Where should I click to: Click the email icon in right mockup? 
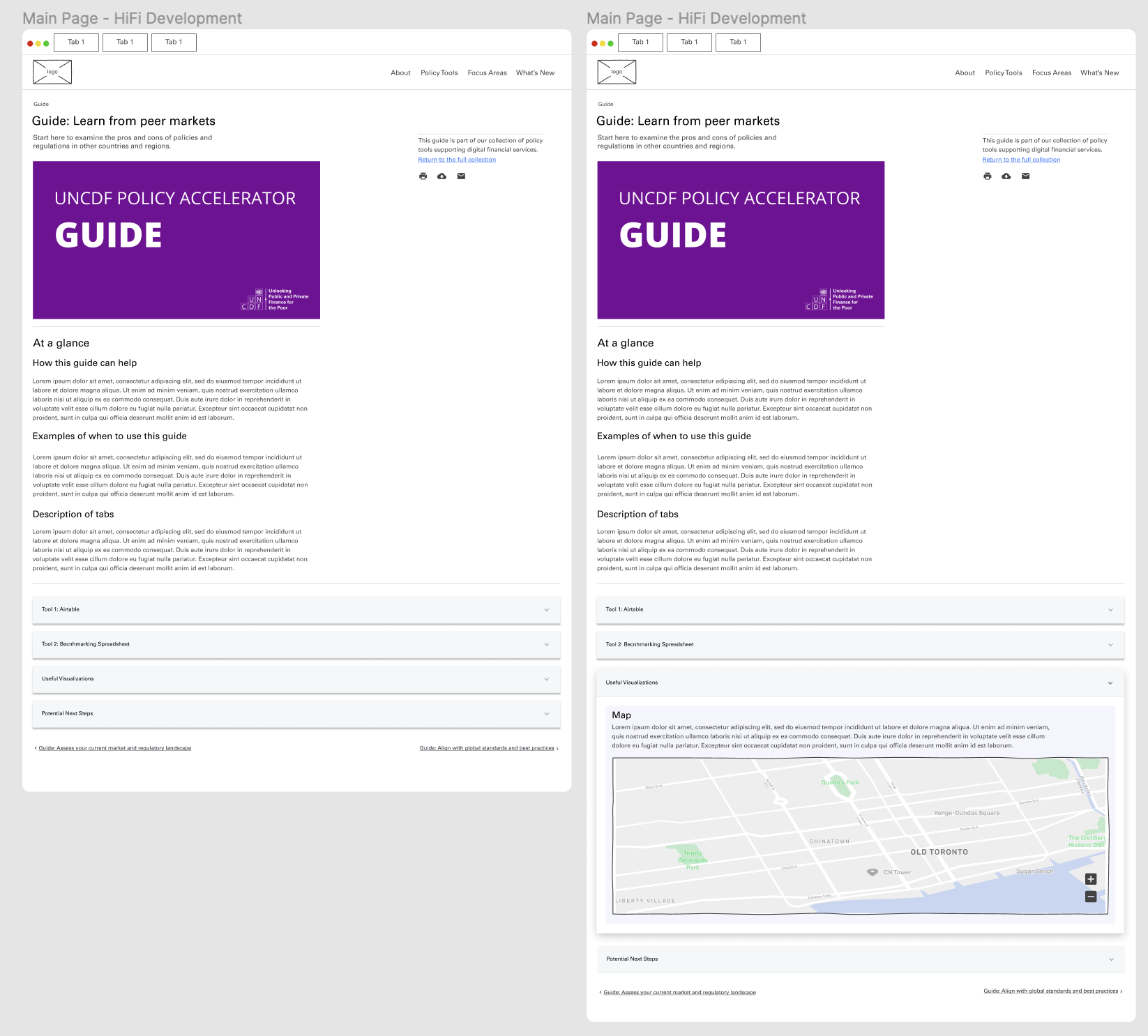(x=1025, y=176)
